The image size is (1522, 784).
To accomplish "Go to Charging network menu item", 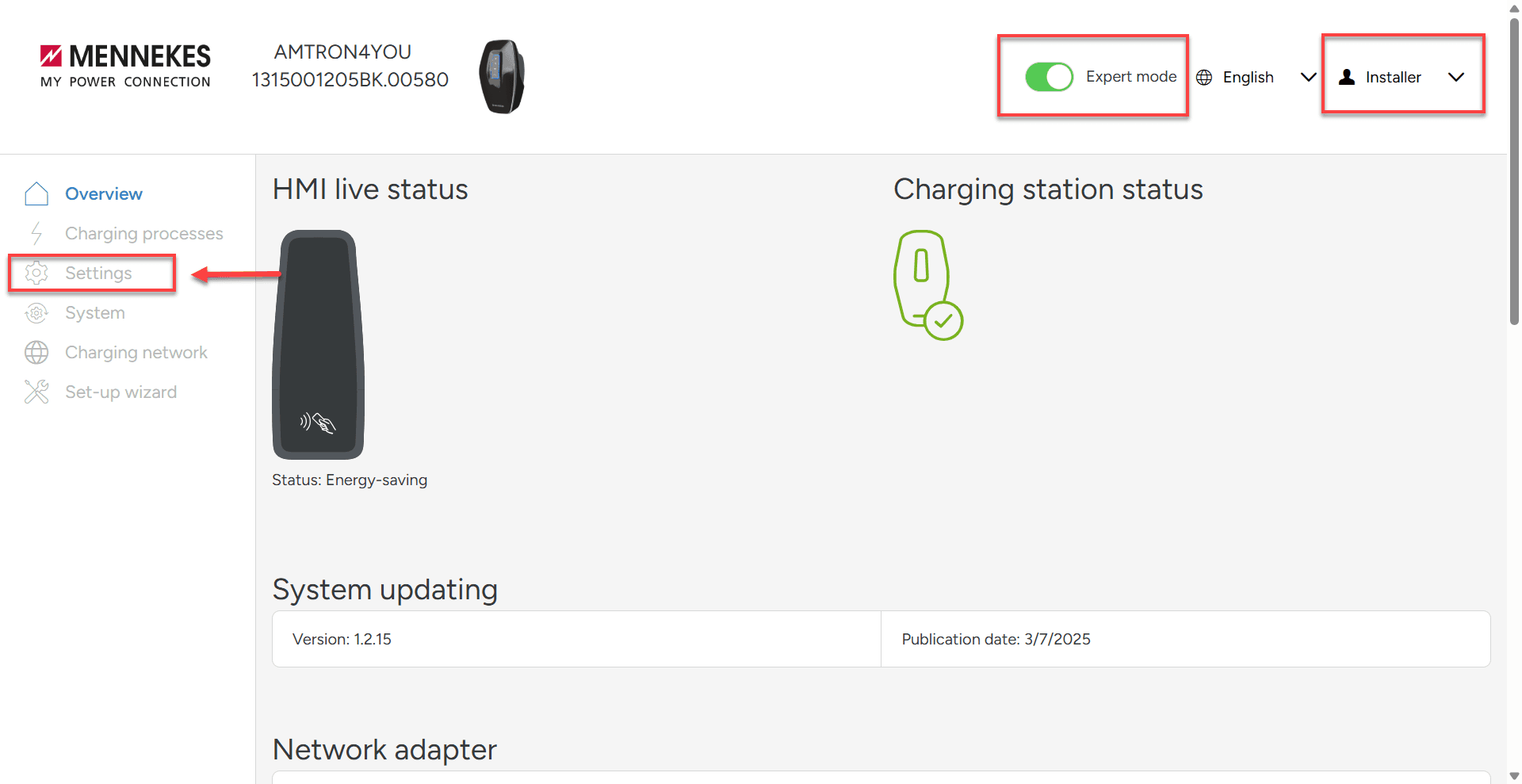I will [x=136, y=353].
